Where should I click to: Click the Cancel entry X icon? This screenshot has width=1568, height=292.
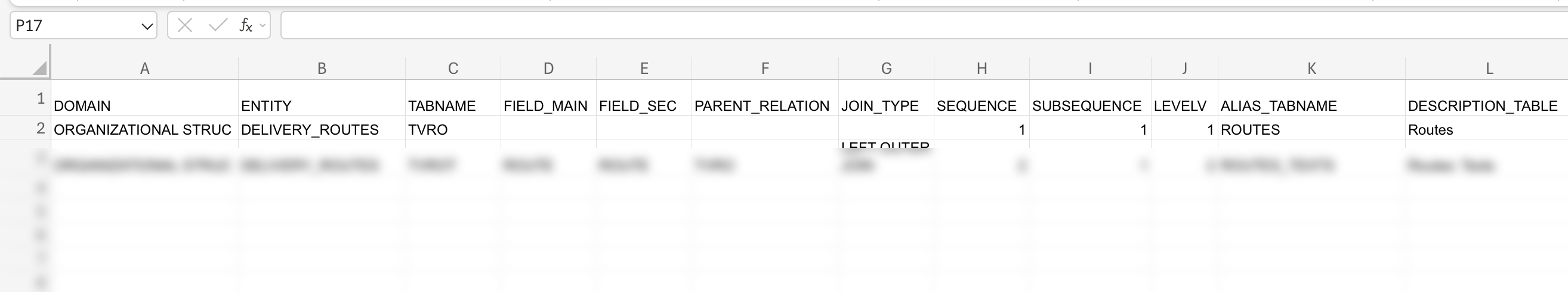coord(185,26)
